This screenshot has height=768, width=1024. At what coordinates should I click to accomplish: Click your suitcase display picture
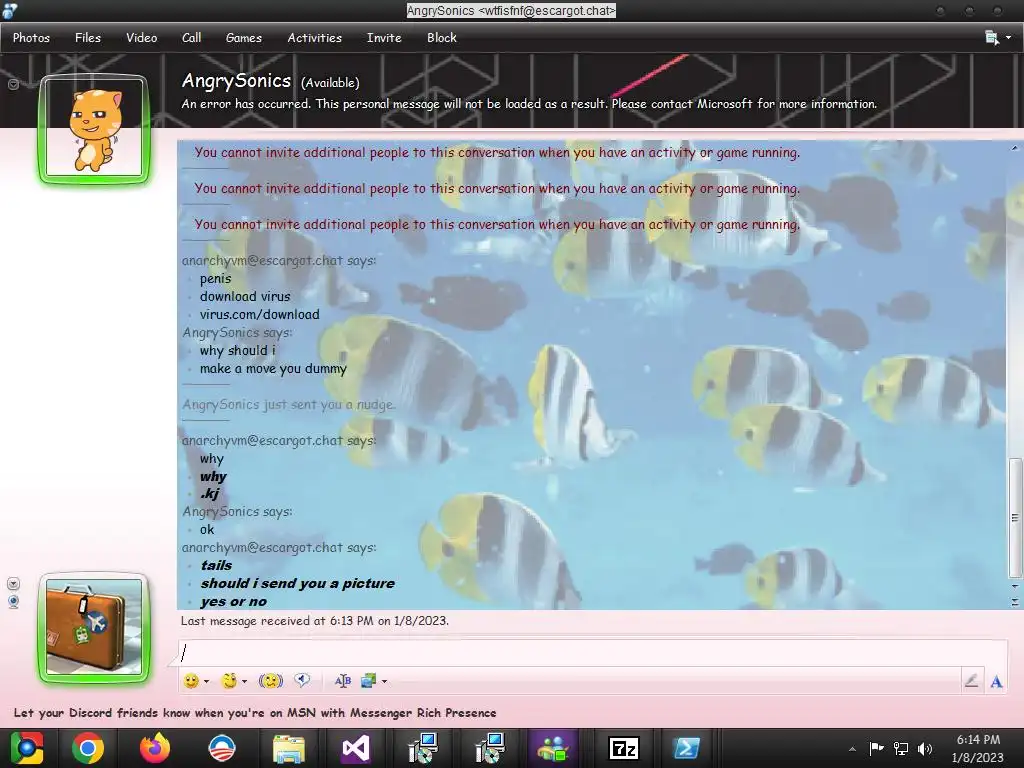pyautogui.click(x=94, y=627)
